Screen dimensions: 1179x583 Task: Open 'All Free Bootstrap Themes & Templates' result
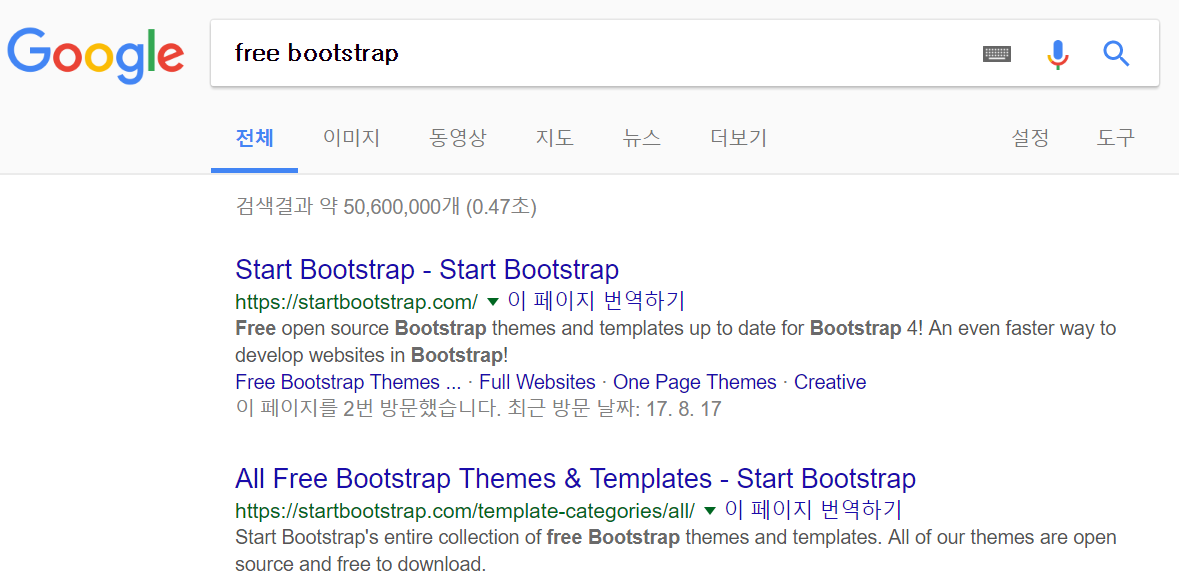click(575, 478)
